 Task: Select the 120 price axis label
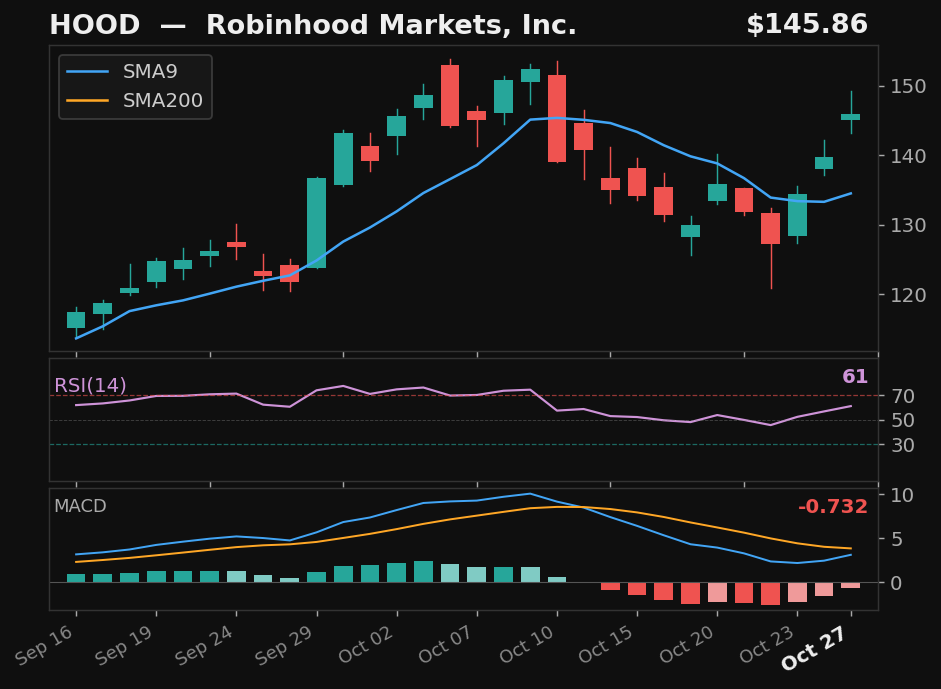(x=908, y=295)
